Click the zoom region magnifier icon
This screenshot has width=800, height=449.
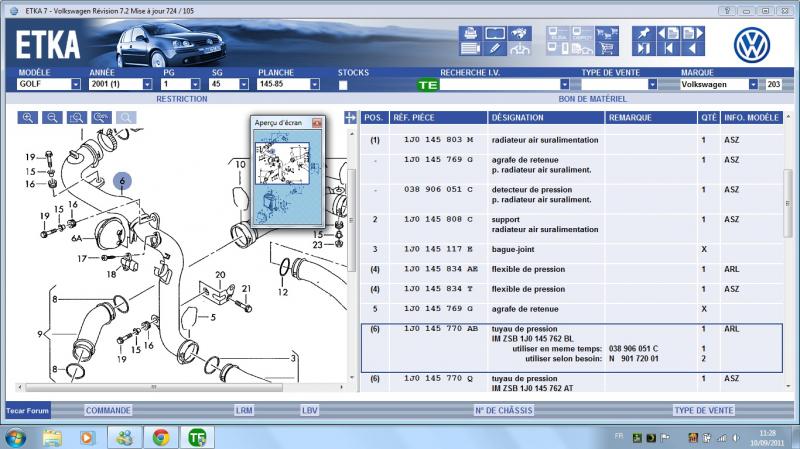tap(77, 118)
